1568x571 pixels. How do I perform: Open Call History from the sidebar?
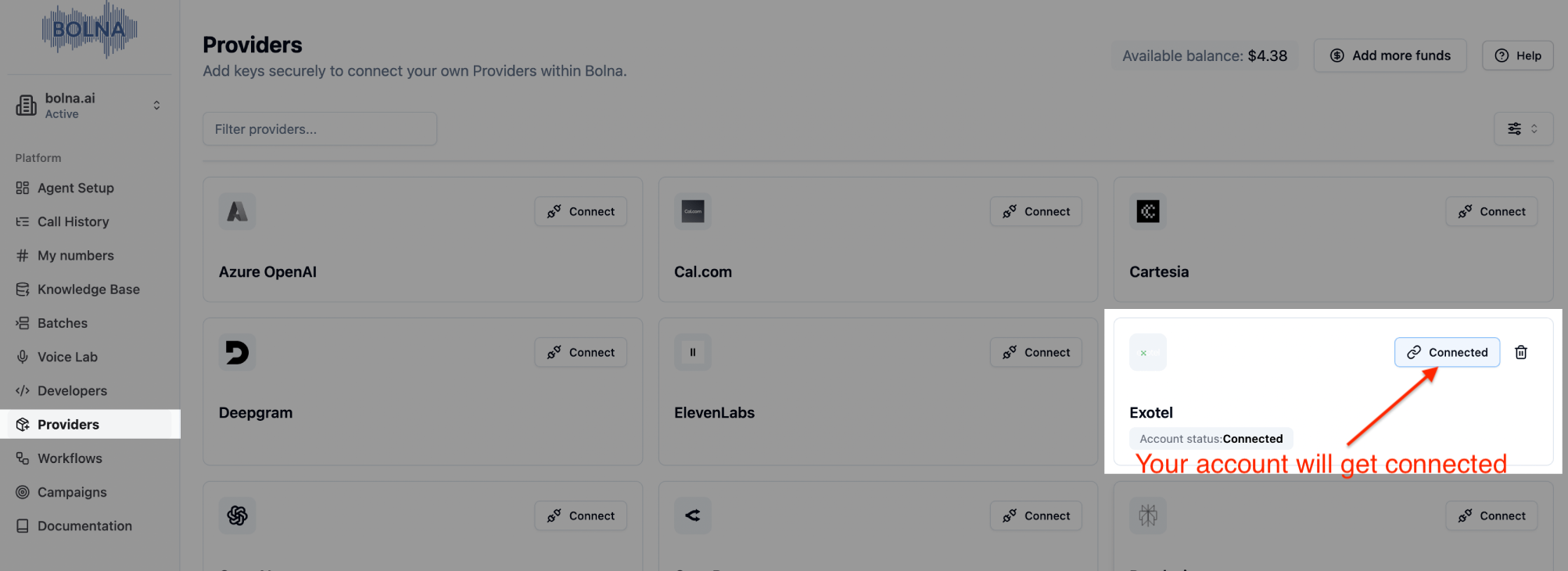(x=73, y=221)
